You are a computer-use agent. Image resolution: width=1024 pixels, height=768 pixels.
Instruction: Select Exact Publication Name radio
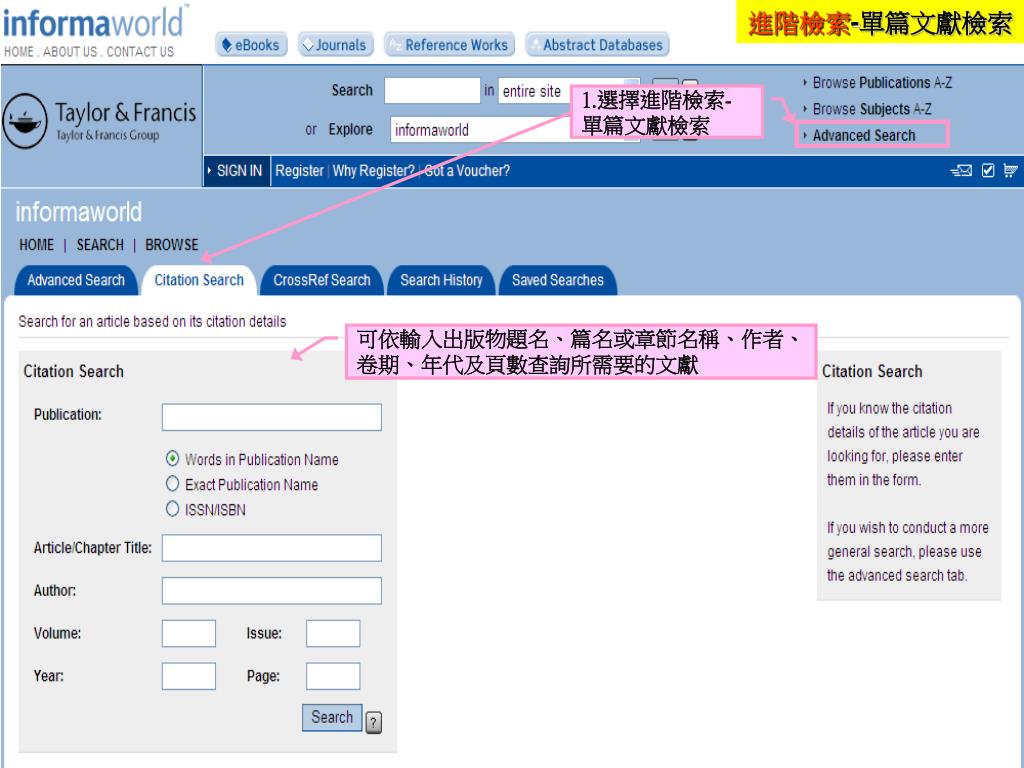tap(172, 484)
